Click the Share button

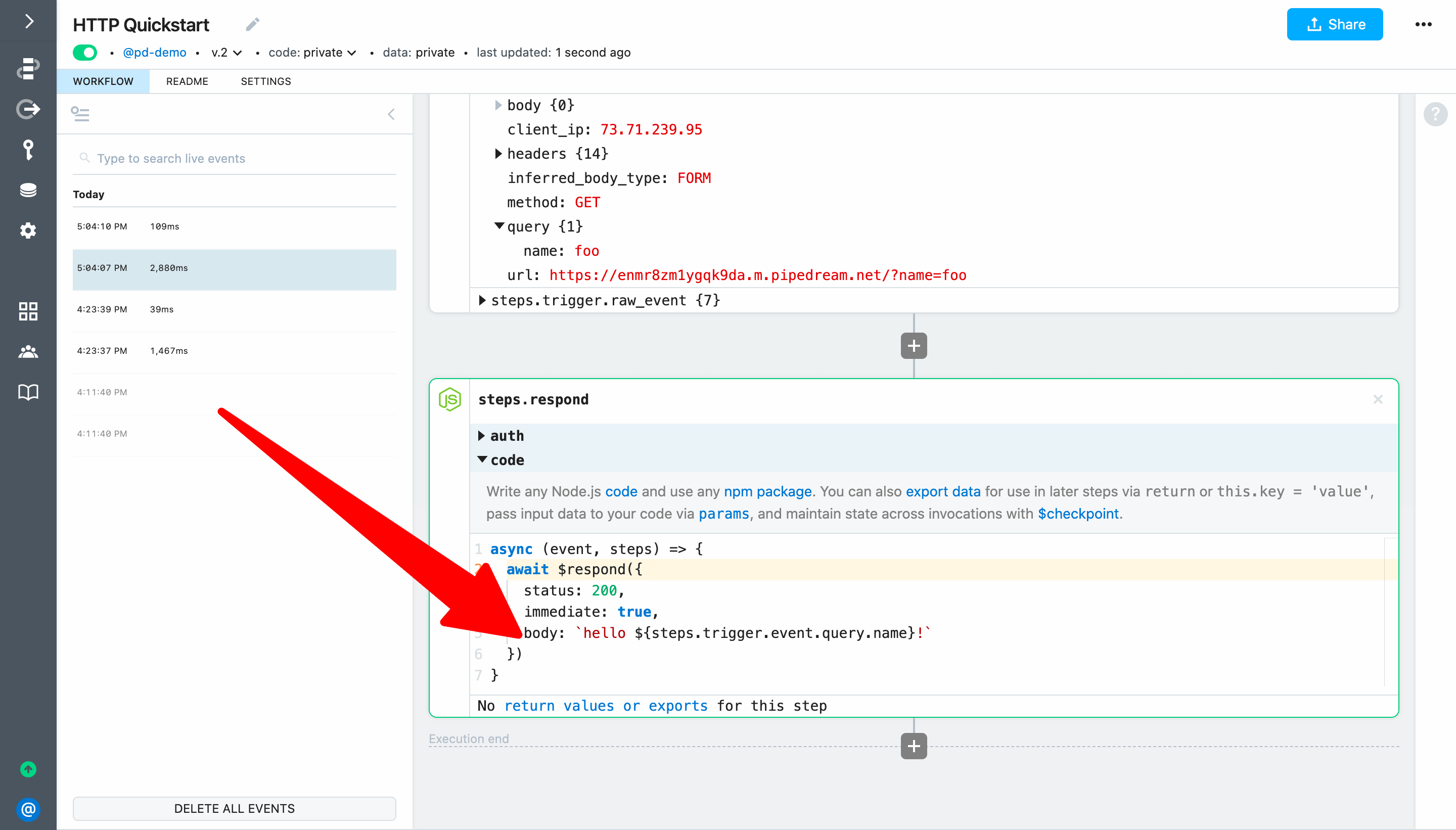click(1334, 24)
